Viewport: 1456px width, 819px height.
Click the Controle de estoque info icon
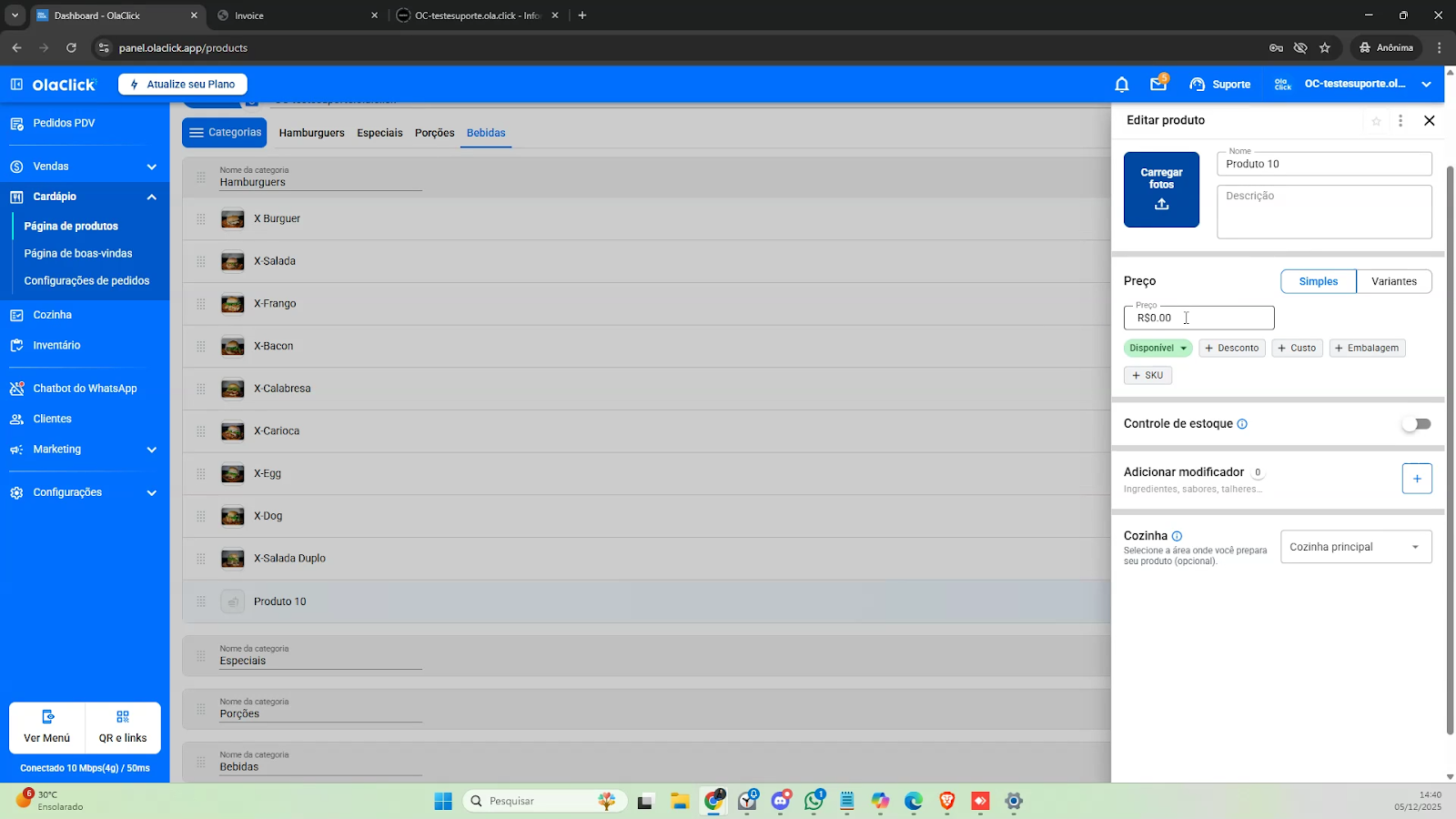point(1242,424)
